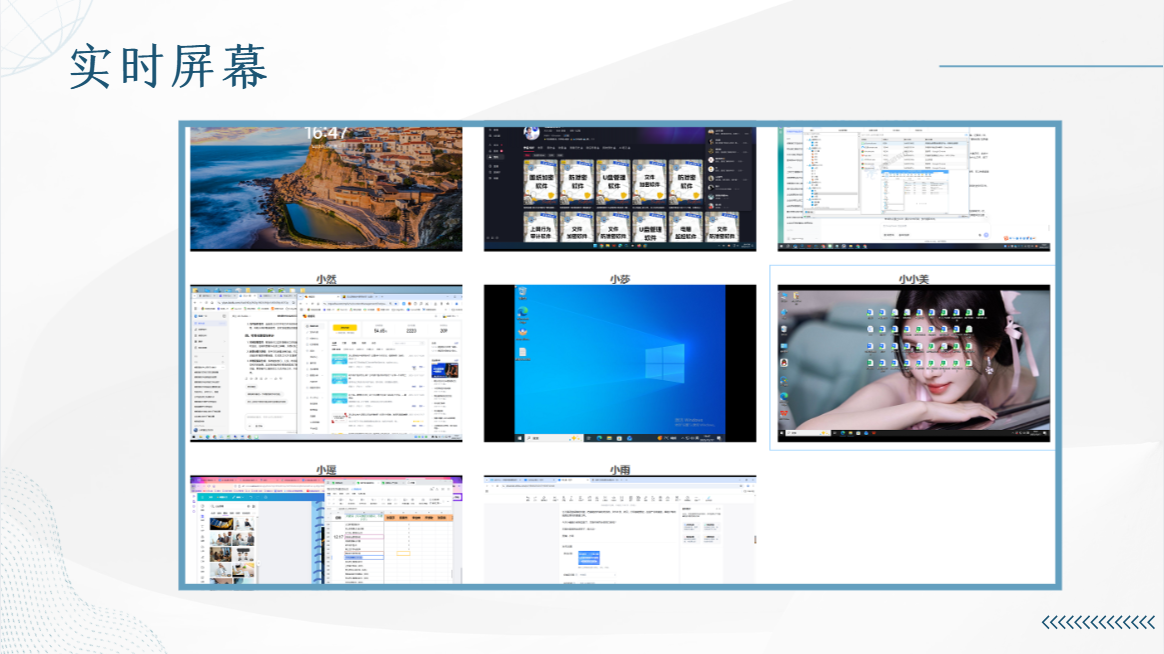Click the Recycle Bin icon on 小莎's desktop
1164x654 pixels.
click(x=523, y=294)
